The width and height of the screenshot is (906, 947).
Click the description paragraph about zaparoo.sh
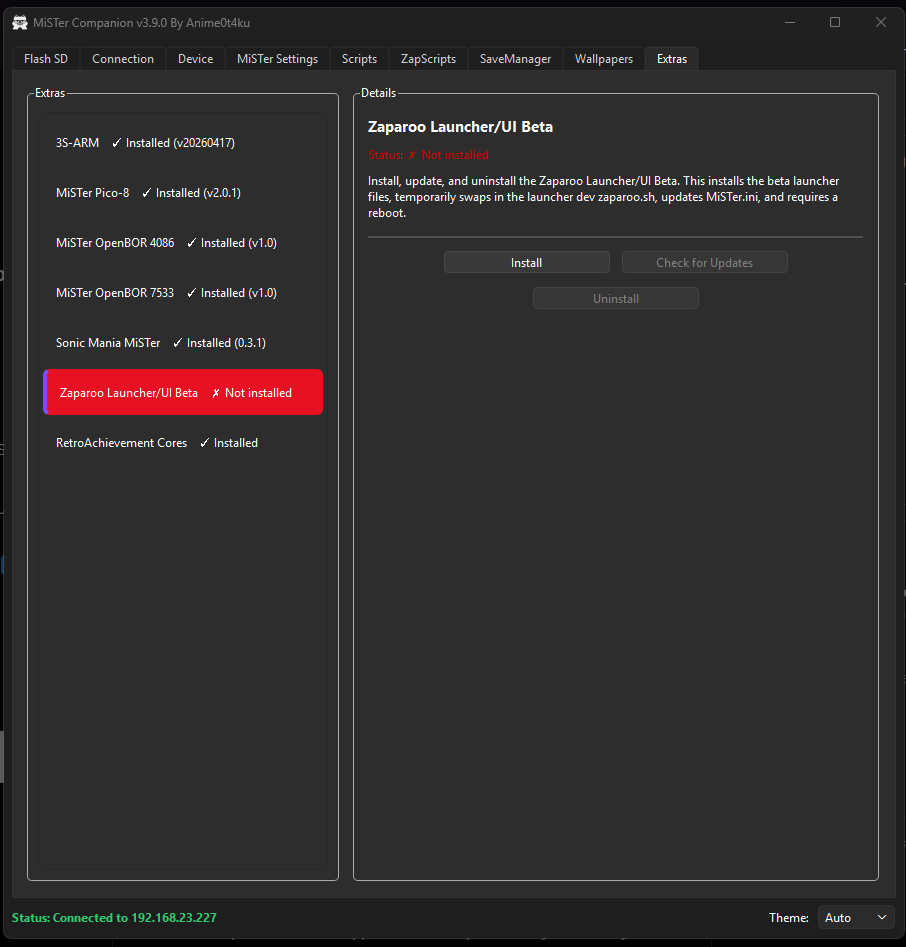pos(604,197)
